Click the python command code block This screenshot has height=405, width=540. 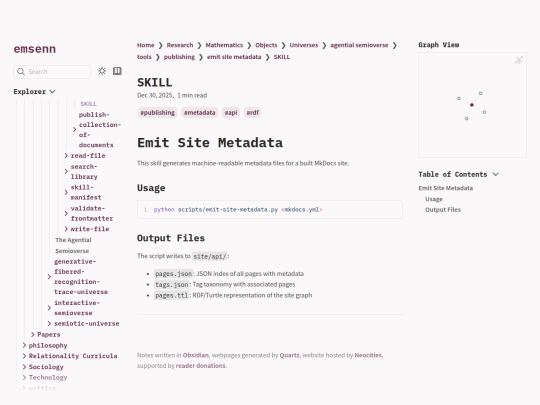[270, 209]
